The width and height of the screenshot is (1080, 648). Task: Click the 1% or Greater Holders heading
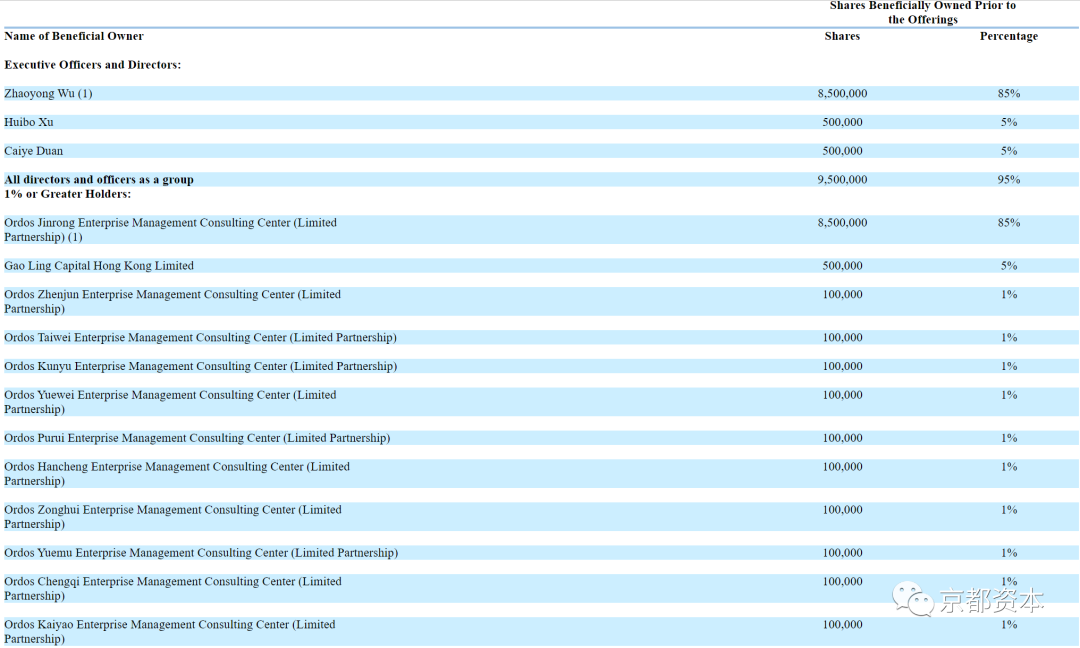(68, 194)
